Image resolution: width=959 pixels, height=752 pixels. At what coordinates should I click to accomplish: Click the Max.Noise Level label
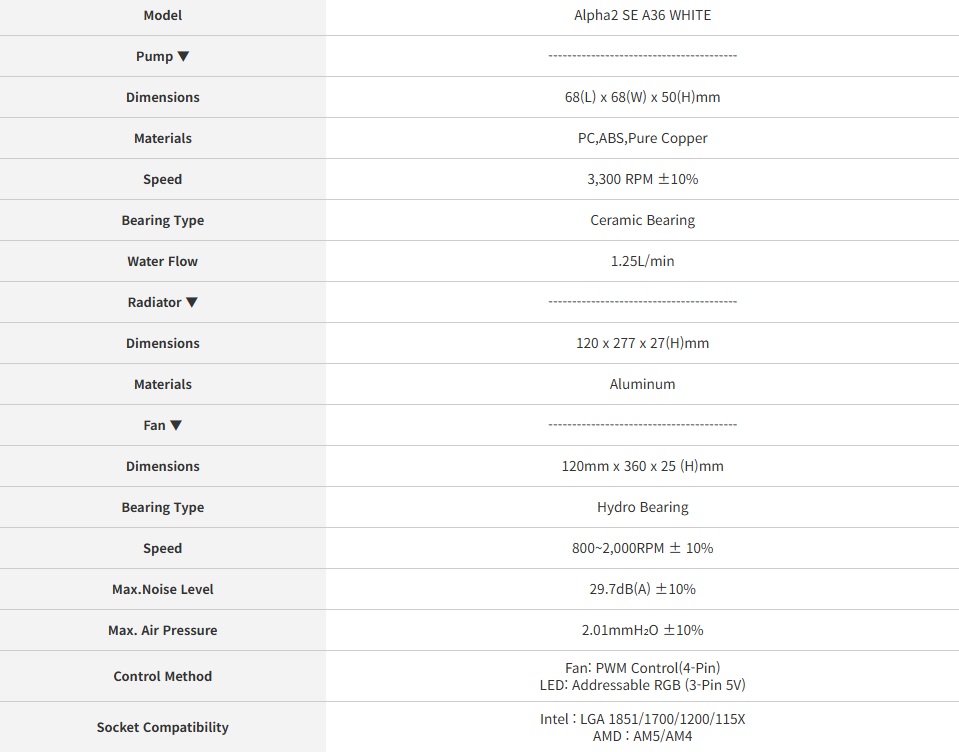(x=163, y=590)
